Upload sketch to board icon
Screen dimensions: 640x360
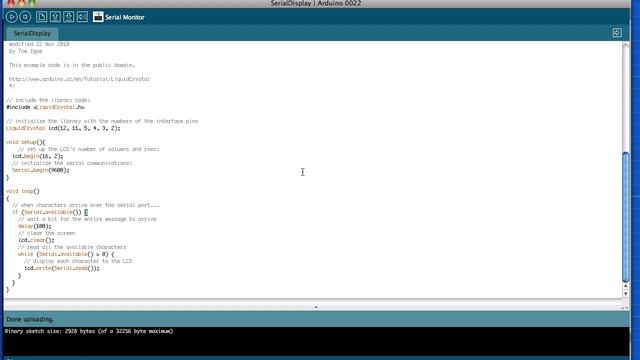tap(82, 17)
